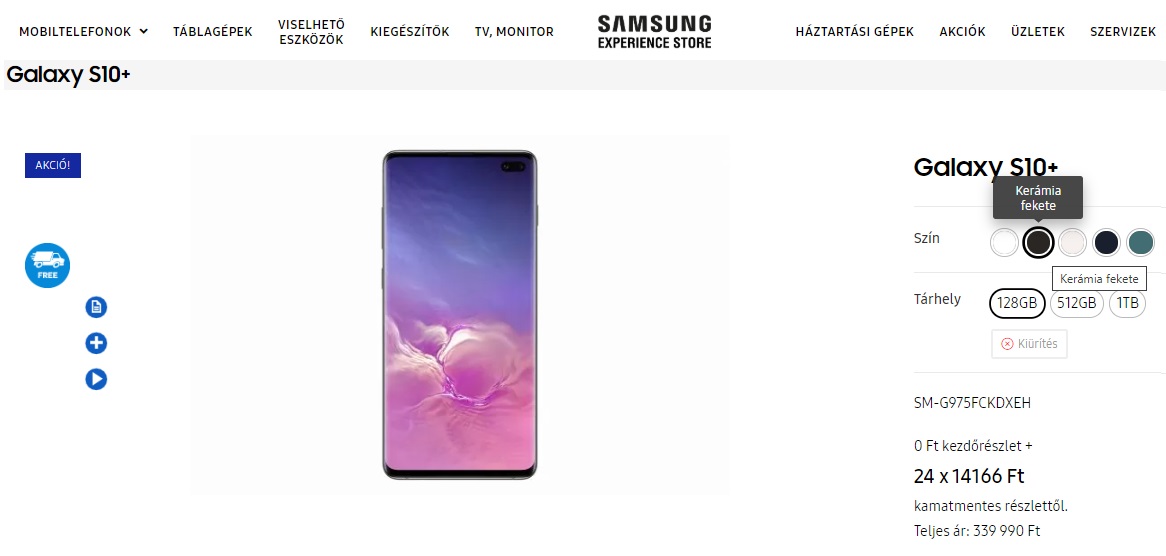
Task: Click the blue plus circle icon
Action: tap(96, 343)
